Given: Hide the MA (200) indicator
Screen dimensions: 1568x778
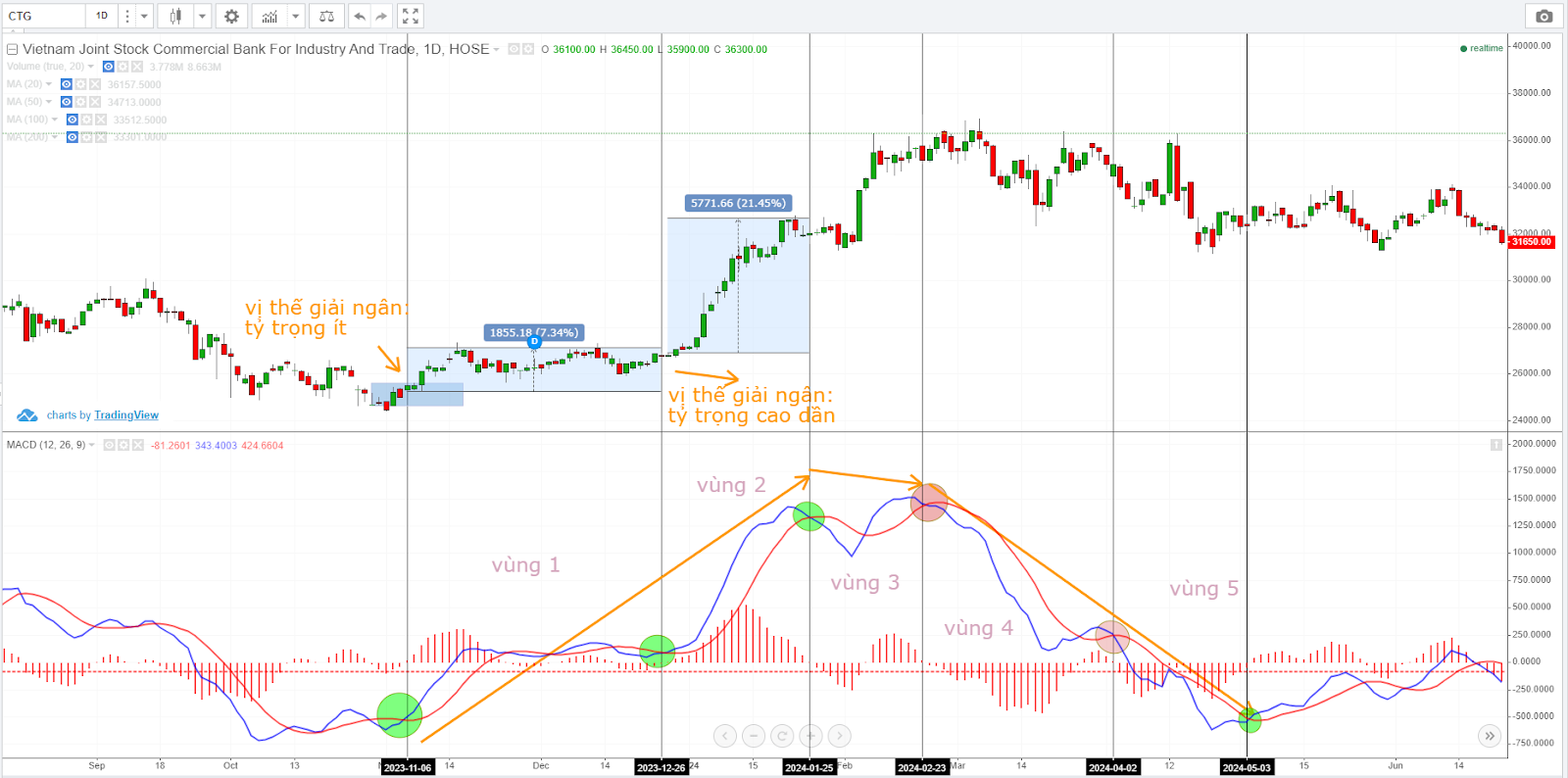Looking at the screenshot, I should tap(73, 137).
